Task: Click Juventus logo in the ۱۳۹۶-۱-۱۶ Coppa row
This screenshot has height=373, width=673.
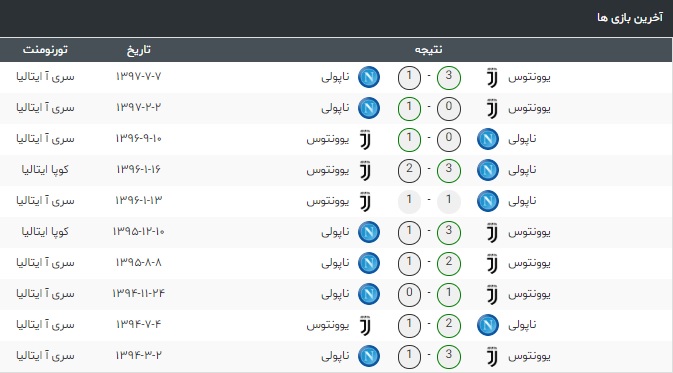Action: (x=365, y=170)
